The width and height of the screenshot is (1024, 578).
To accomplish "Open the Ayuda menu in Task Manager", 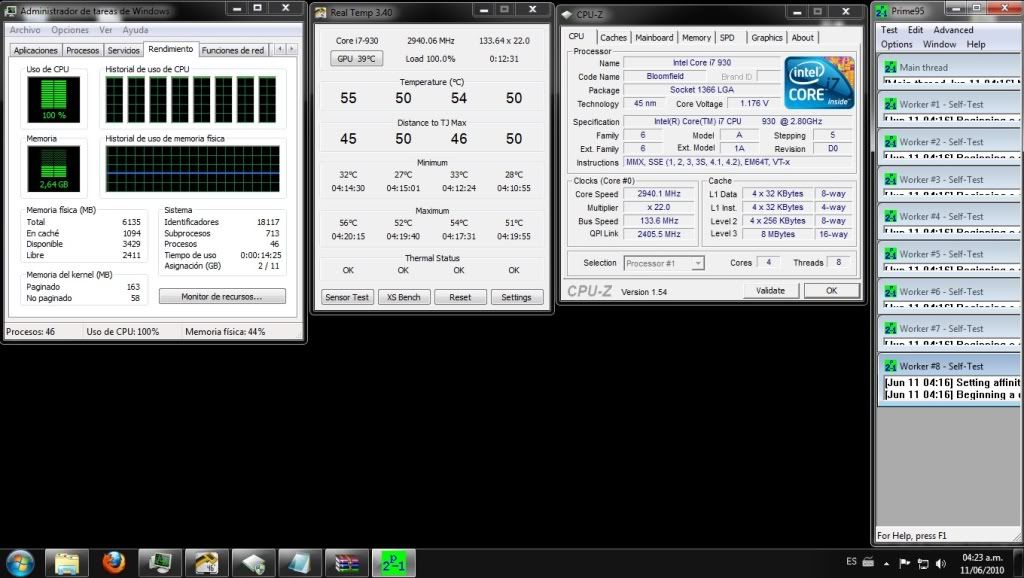I will [x=135, y=30].
